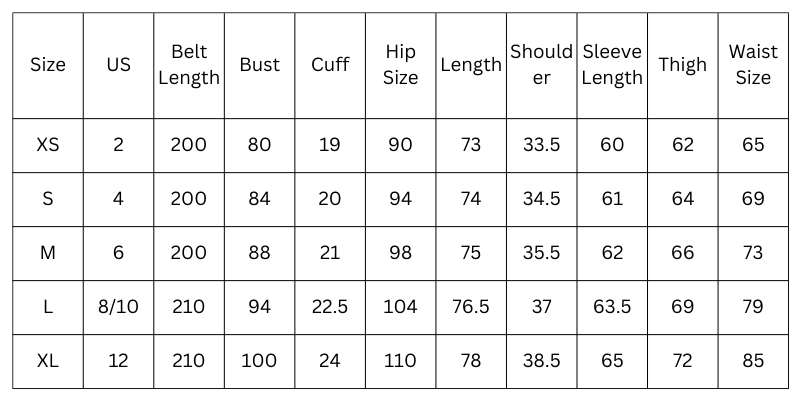Screen dimensions: 800x400
Task: Select the 88 bust value for M
Action: pyautogui.click(x=259, y=253)
